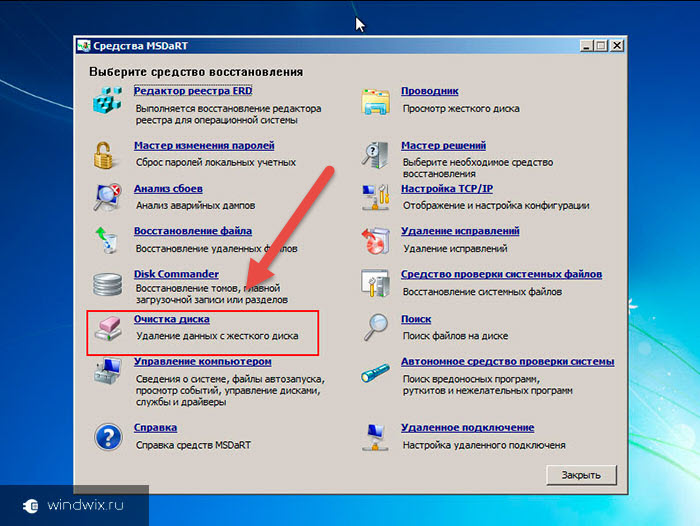Click the MSDaRT title bar system icon
Viewport: 700px width, 526px height.
pos(84,46)
